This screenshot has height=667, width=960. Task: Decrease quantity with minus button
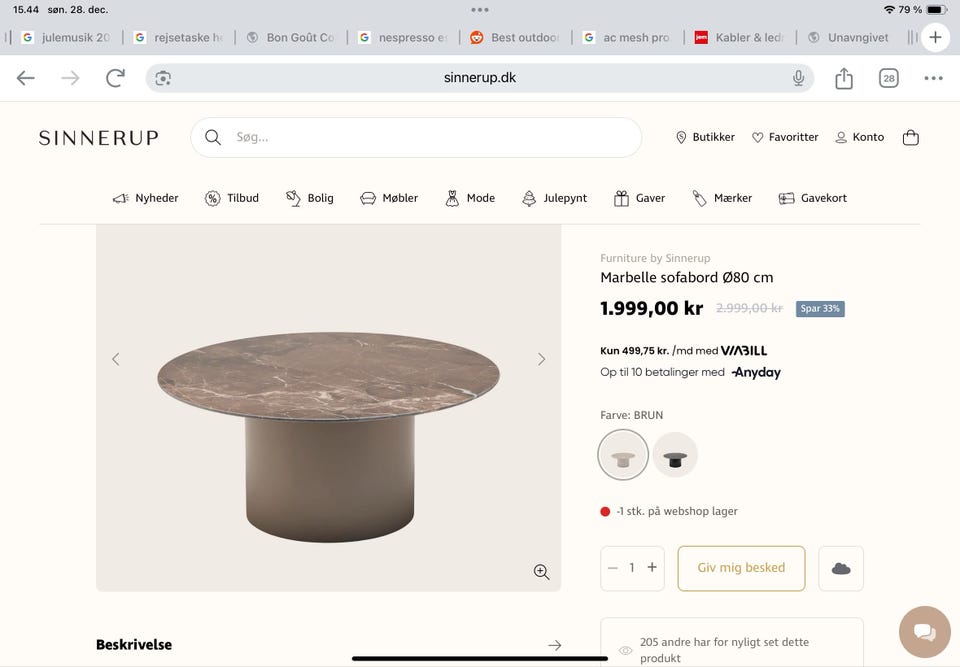click(613, 568)
